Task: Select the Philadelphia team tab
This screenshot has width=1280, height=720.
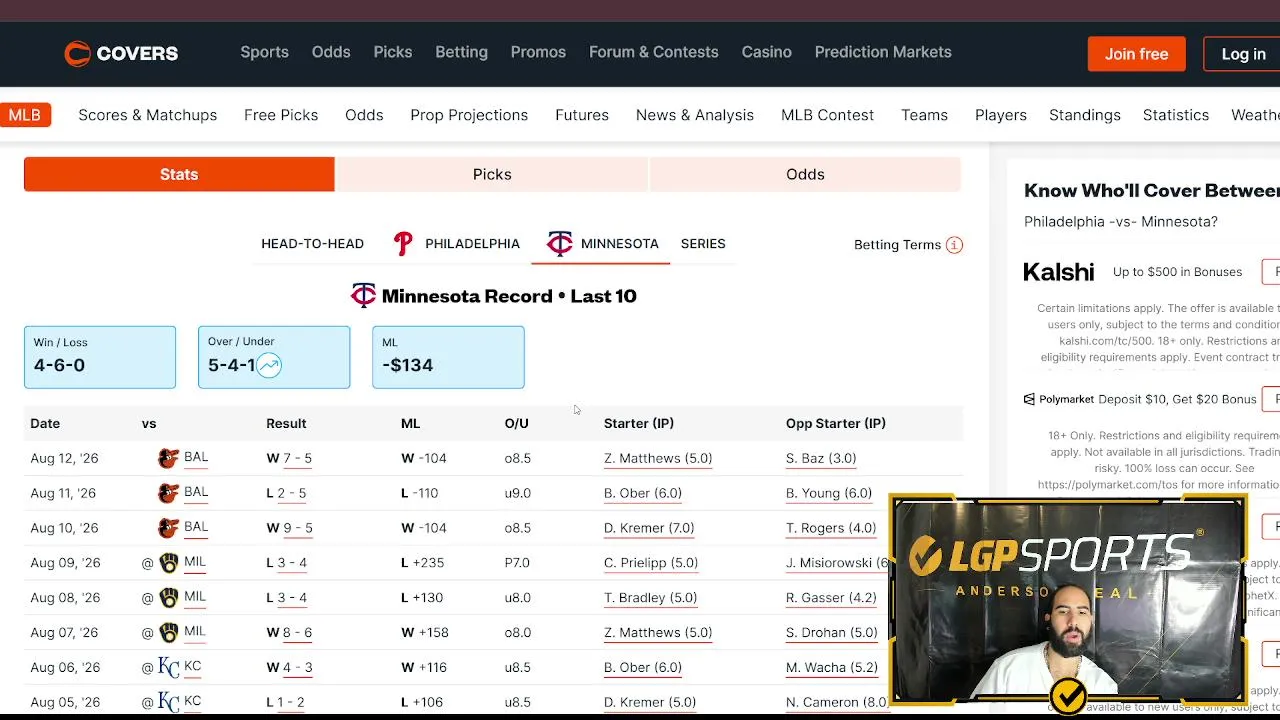Action: click(456, 244)
